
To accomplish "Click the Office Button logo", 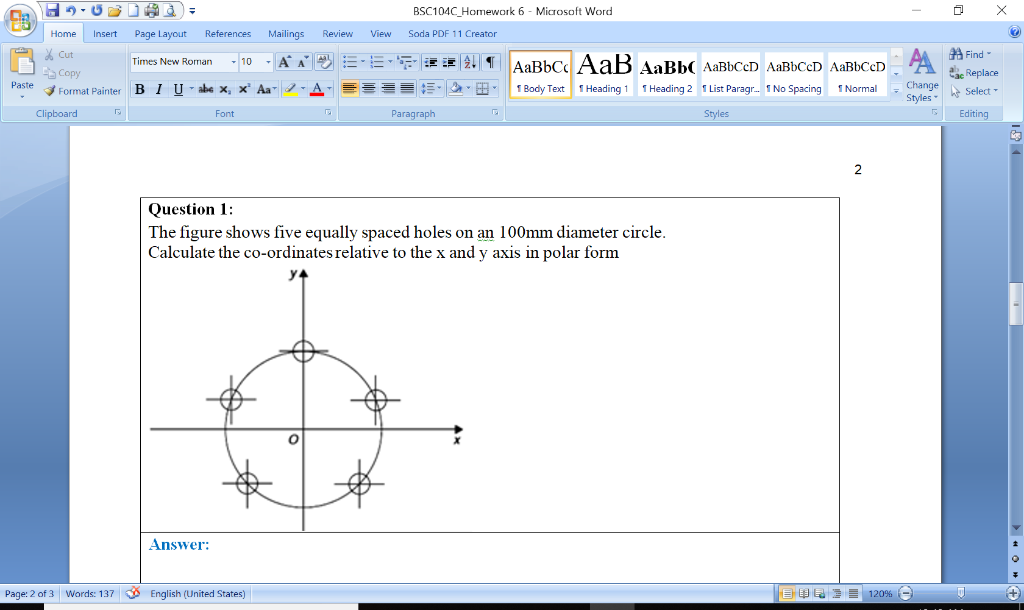I will [x=20, y=21].
